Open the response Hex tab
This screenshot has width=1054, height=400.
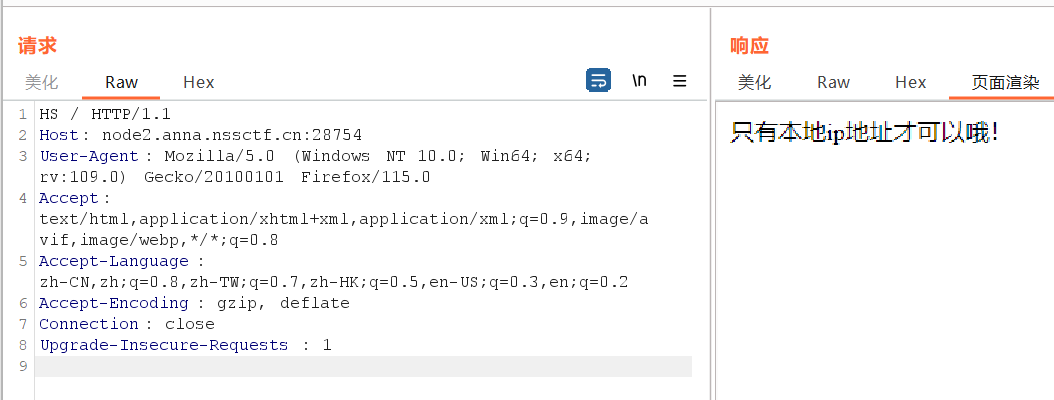pyautogui.click(x=911, y=82)
